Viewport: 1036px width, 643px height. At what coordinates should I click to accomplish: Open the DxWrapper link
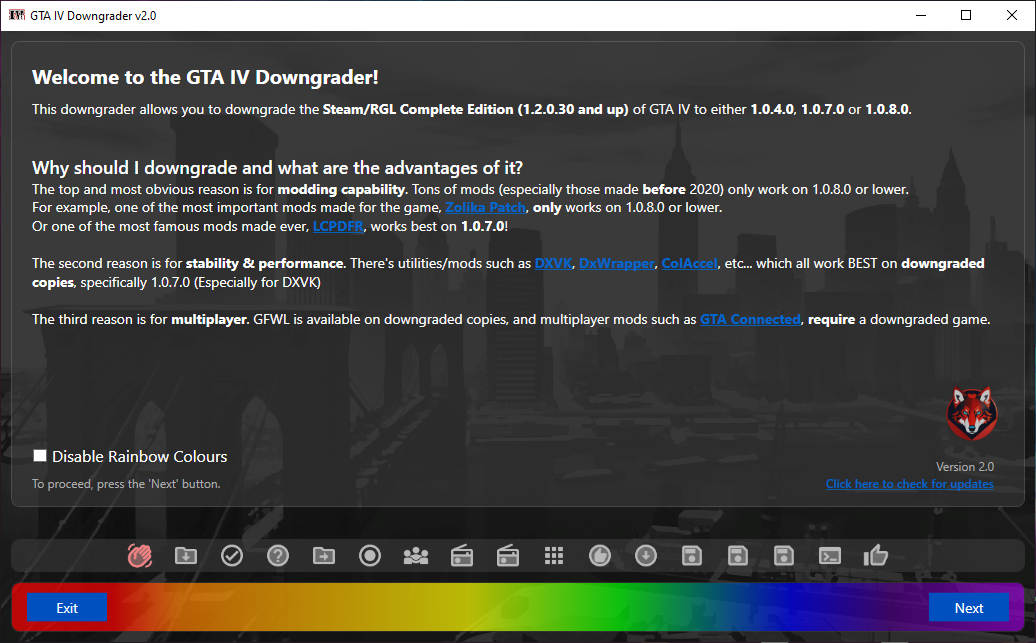click(616, 264)
